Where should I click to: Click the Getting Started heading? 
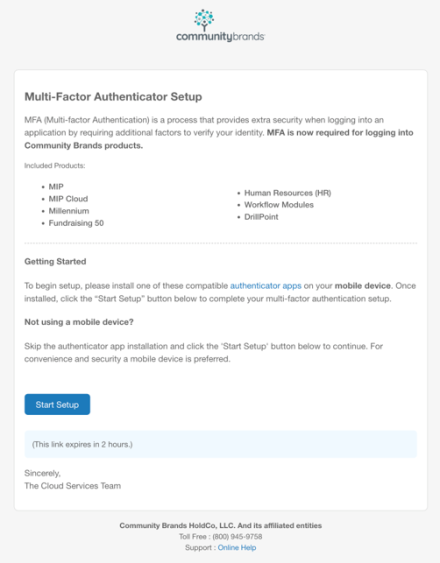pyautogui.click(x=55, y=261)
